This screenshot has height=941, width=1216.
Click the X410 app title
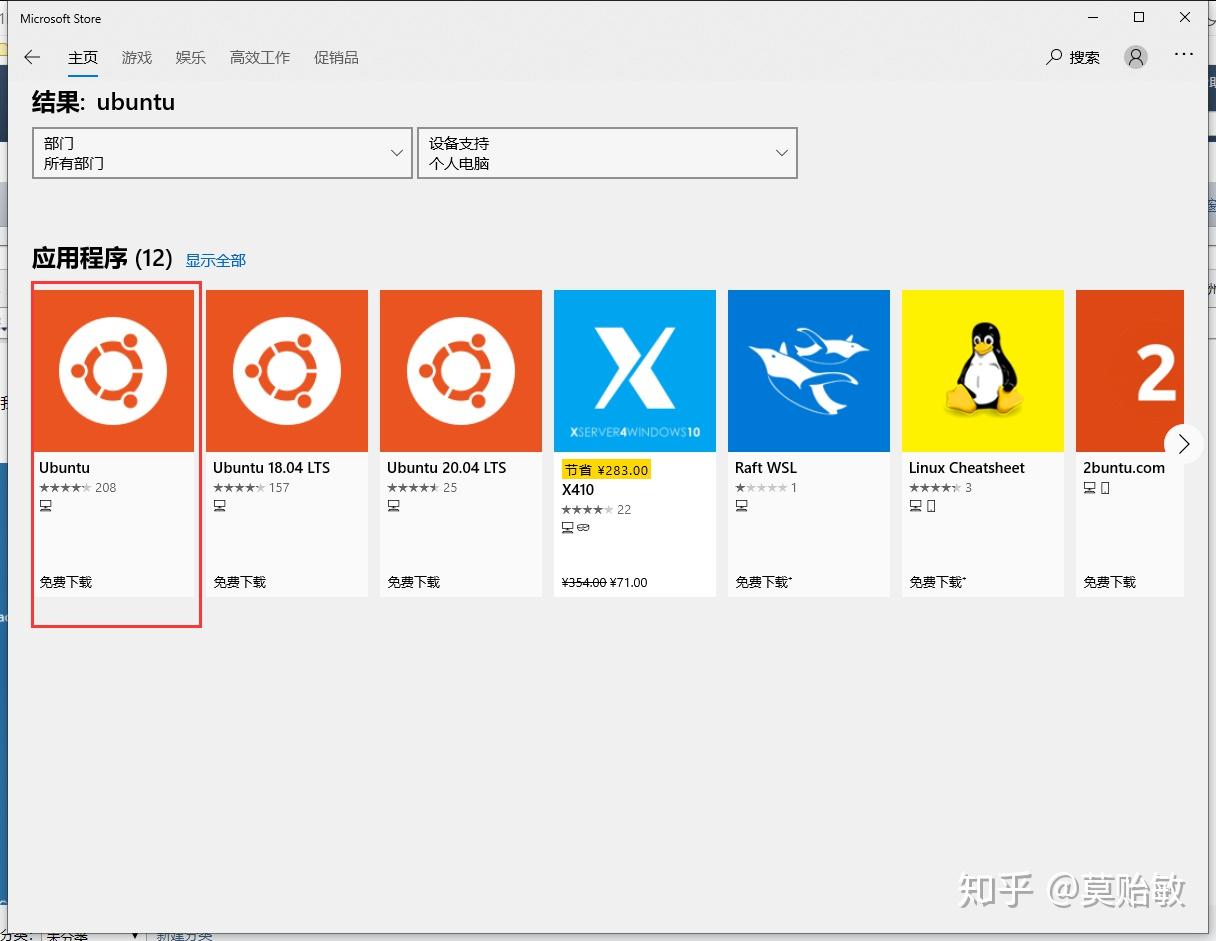point(578,490)
